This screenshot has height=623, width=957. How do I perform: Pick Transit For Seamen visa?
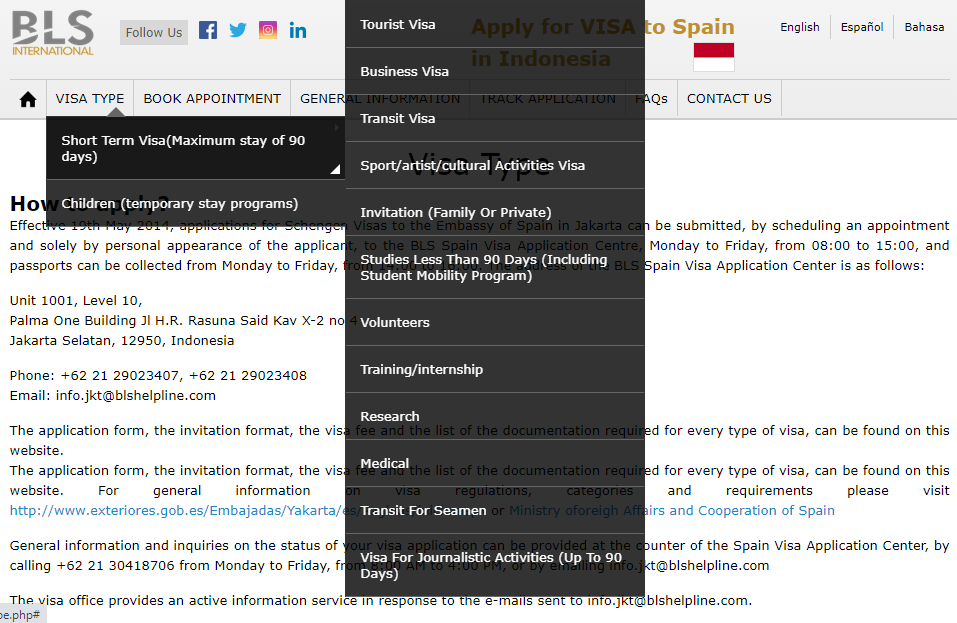click(423, 510)
